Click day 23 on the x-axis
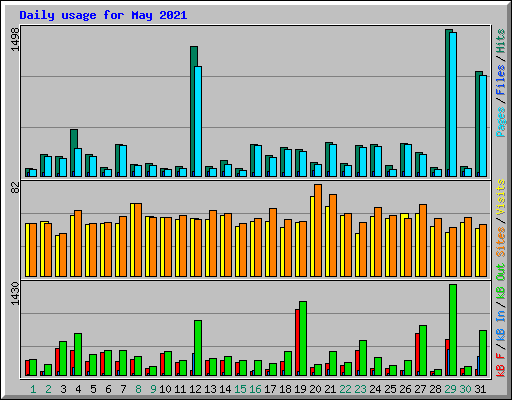Image resolution: width=512 pixels, height=400 pixels. (x=360, y=389)
